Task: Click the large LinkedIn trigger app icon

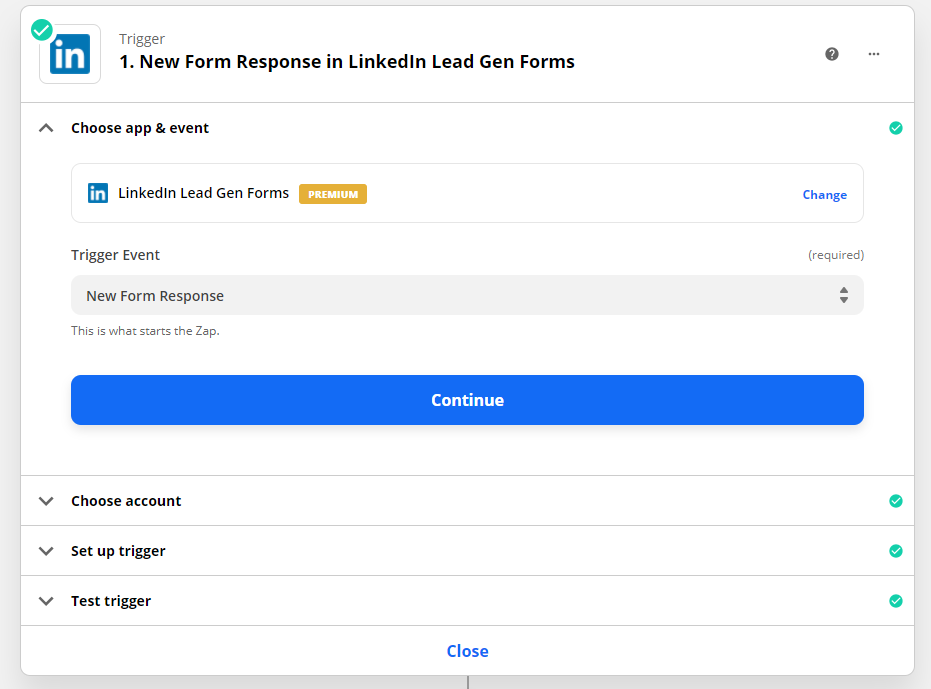Action: [70, 54]
